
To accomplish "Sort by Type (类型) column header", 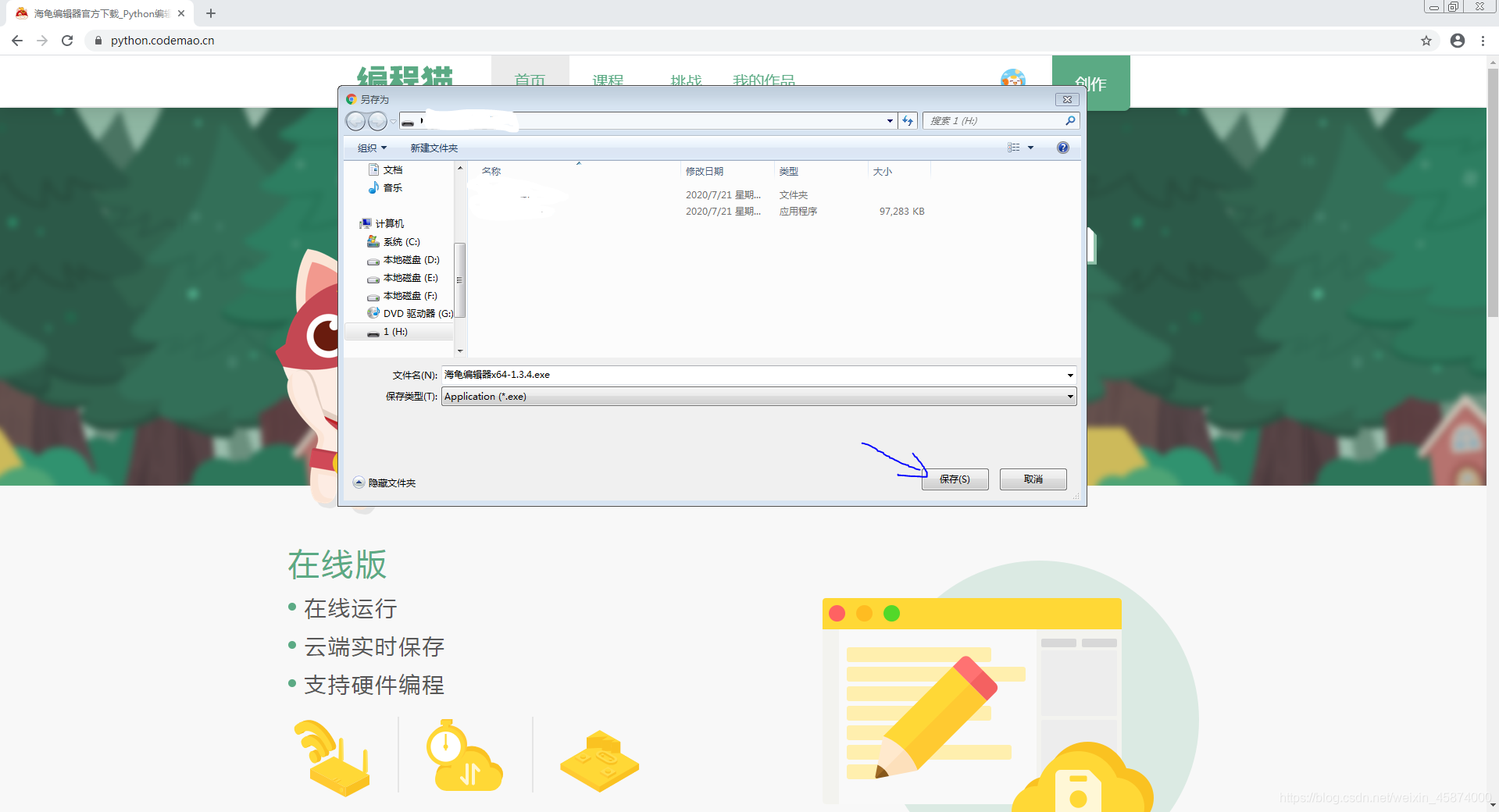I will (821, 171).
